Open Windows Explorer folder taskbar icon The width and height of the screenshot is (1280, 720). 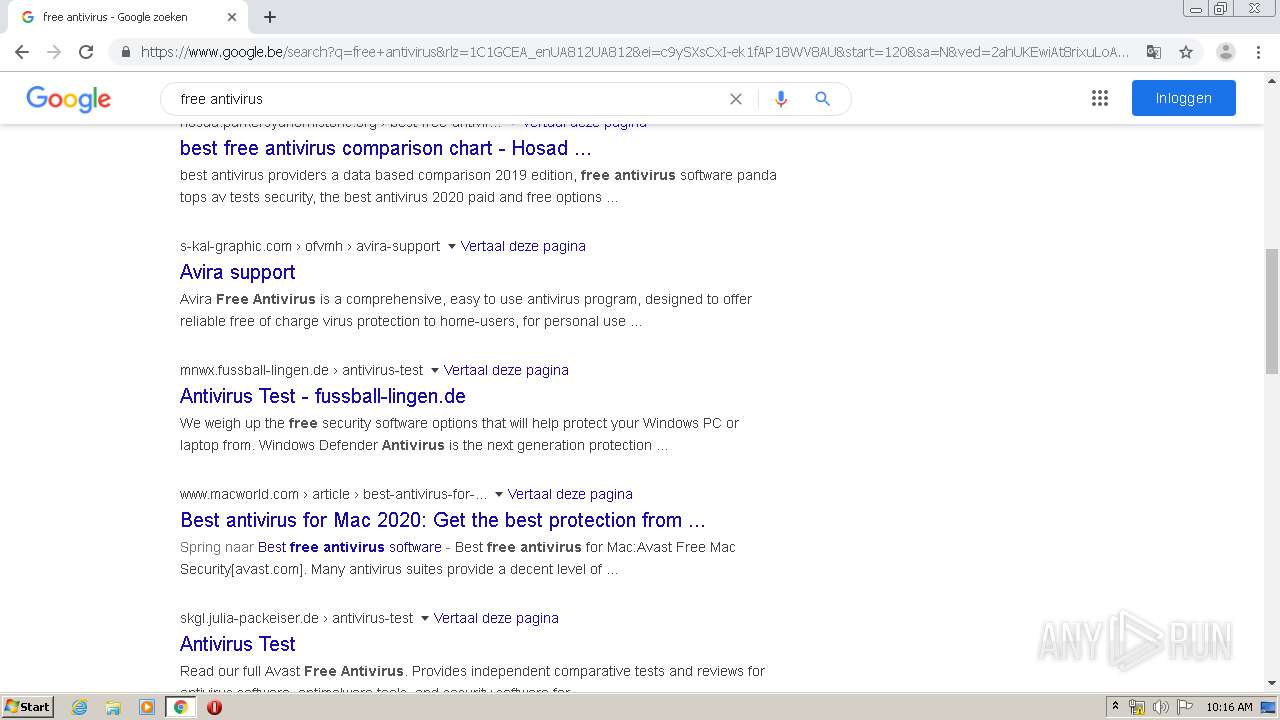tap(113, 707)
